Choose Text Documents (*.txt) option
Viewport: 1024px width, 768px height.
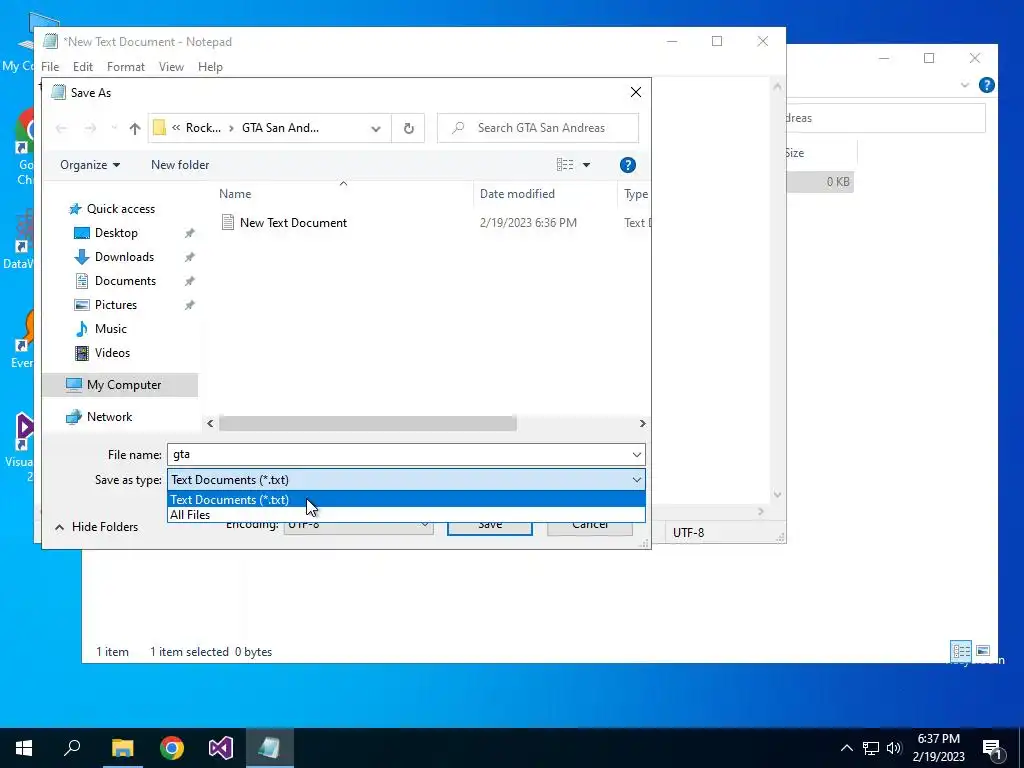pyautogui.click(x=406, y=500)
